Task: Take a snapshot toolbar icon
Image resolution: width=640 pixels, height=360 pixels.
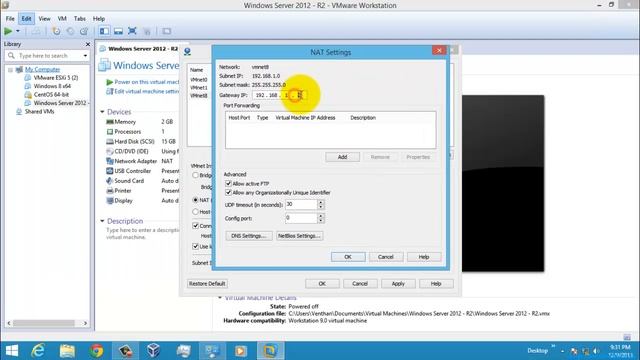Action: point(56,31)
